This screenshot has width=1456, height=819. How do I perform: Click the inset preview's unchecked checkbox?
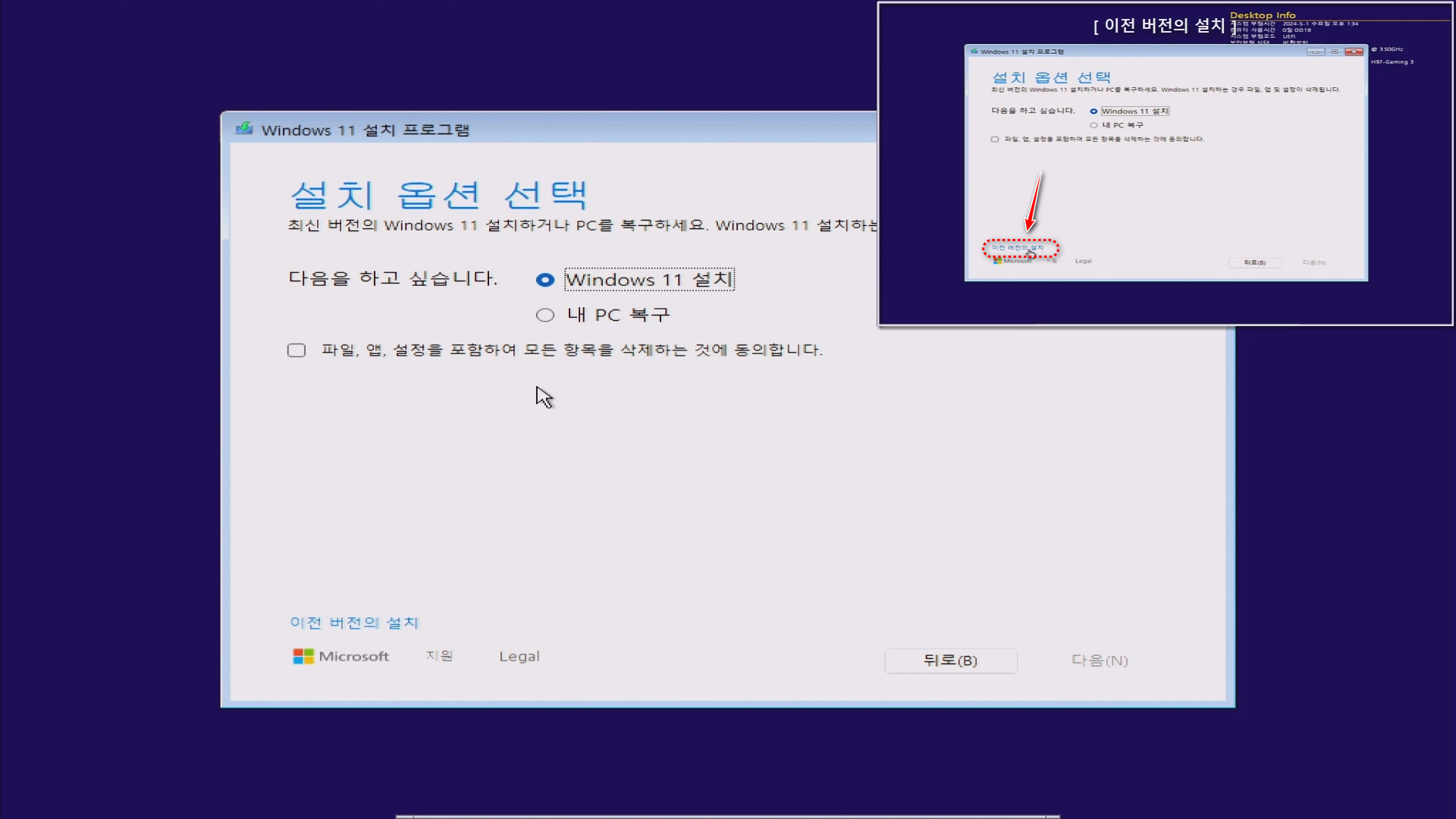pos(995,140)
